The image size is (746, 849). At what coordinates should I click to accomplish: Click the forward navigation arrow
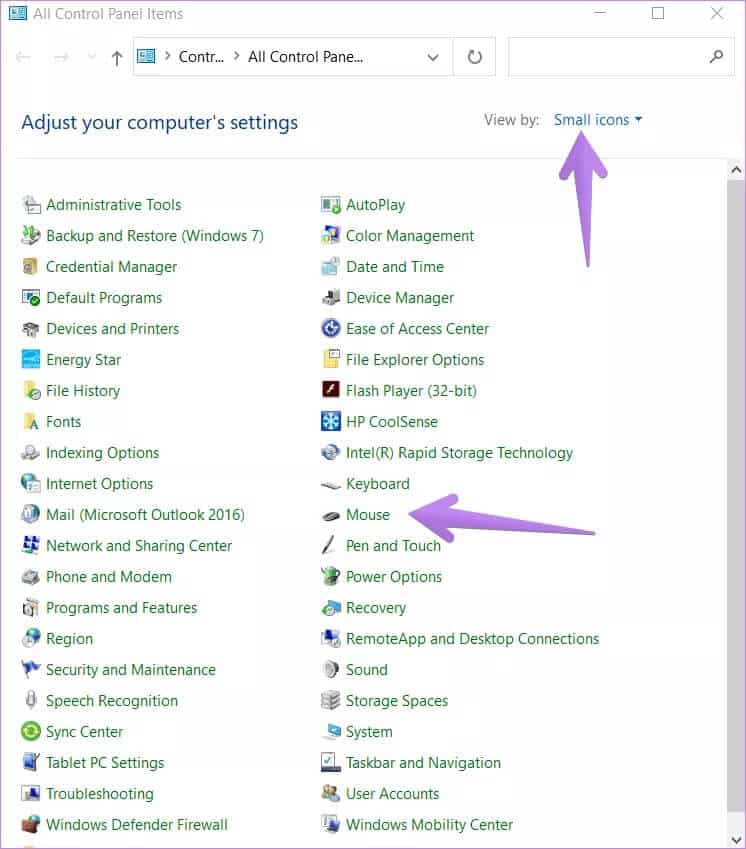(62, 57)
